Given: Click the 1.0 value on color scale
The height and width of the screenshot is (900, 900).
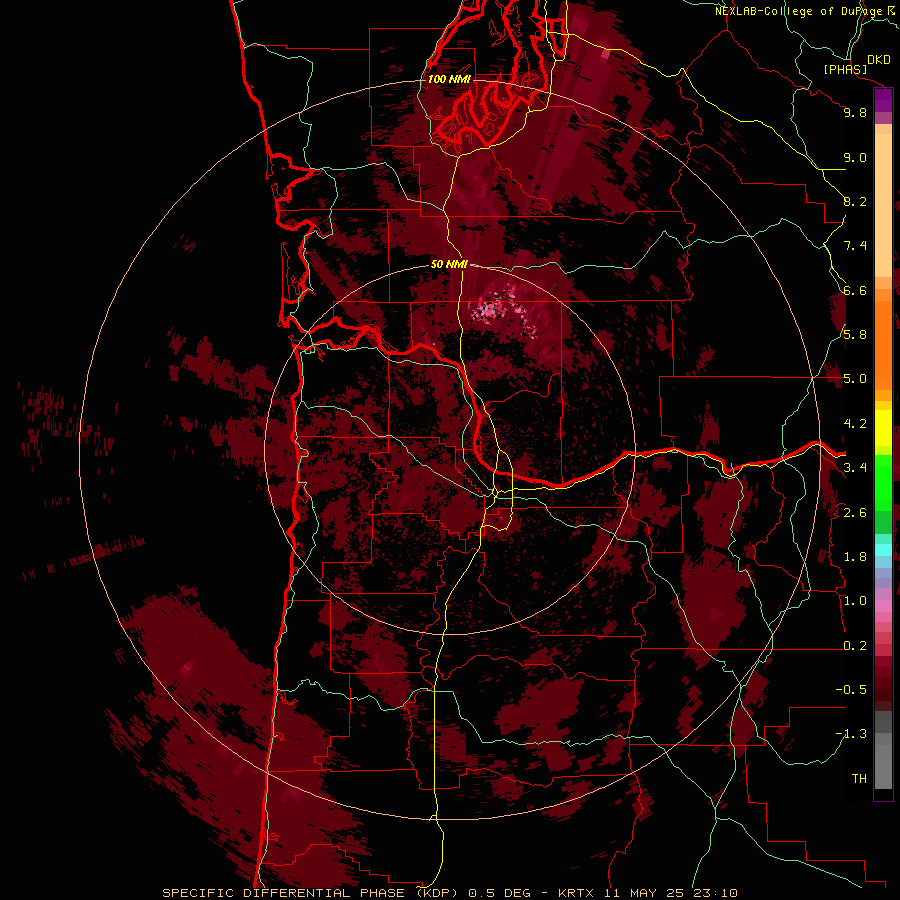Looking at the screenshot, I should click(855, 602).
